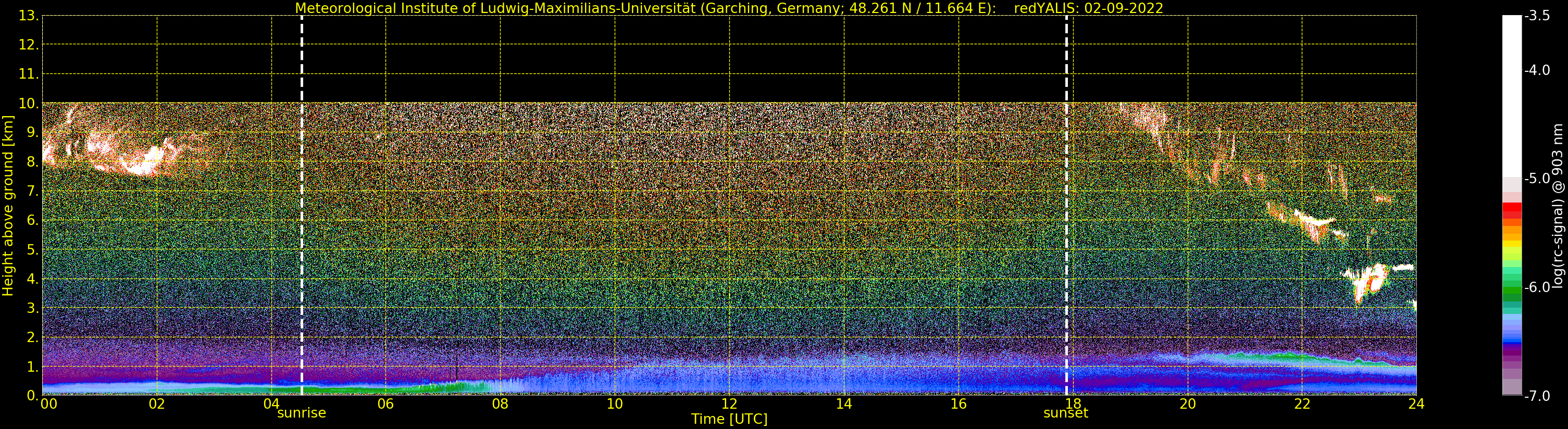Click the 1 km height axis tick label
This screenshot has height=429, width=1568.
coord(32,367)
